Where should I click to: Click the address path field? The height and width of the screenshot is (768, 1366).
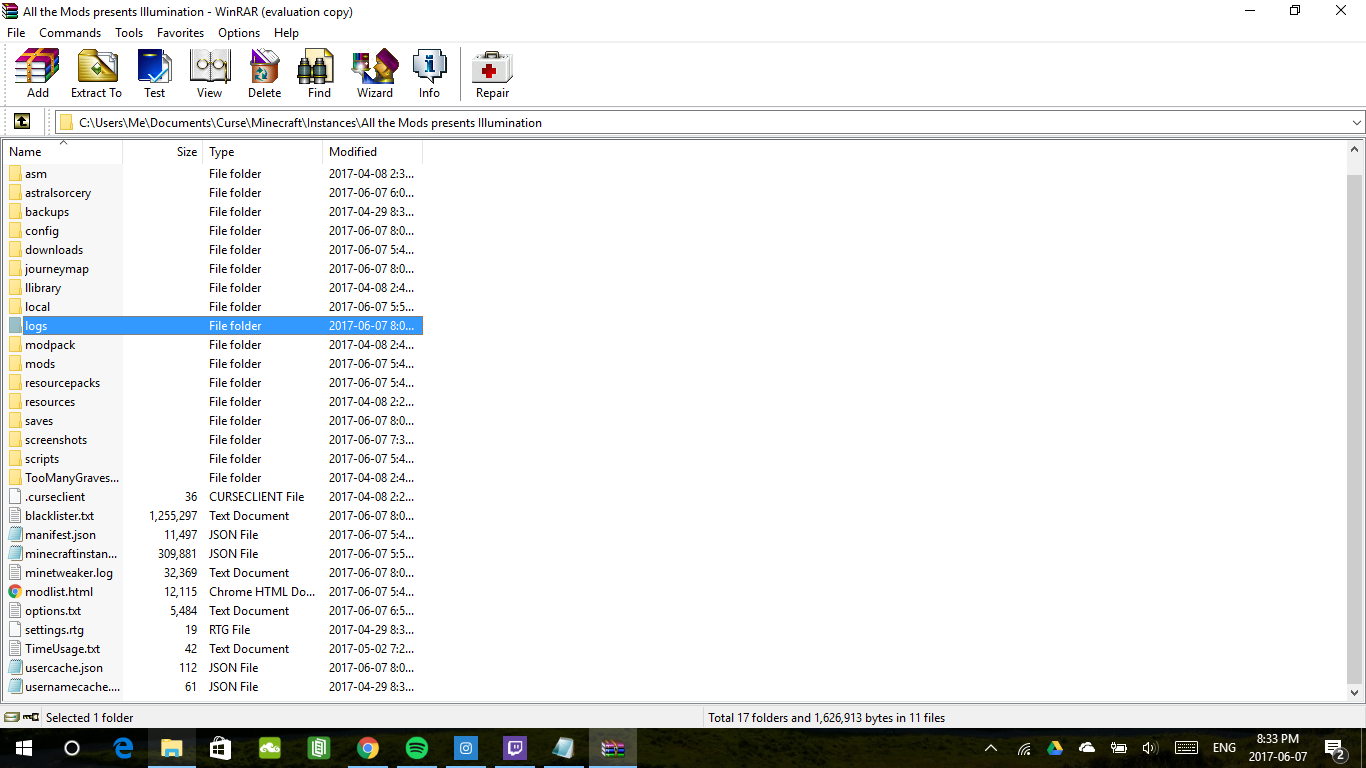pyautogui.click(x=710, y=123)
